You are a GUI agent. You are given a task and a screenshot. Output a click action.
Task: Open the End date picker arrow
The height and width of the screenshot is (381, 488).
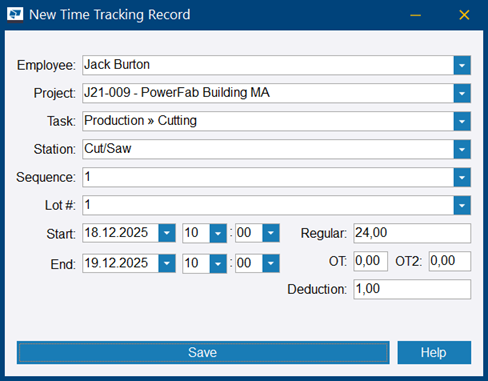(167, 263)
